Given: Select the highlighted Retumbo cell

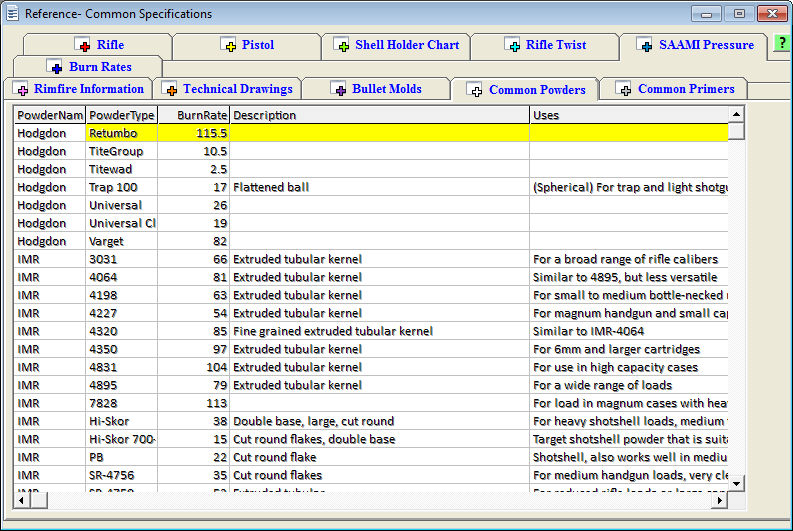Looking at the screenshot, I should pos(122,133).
